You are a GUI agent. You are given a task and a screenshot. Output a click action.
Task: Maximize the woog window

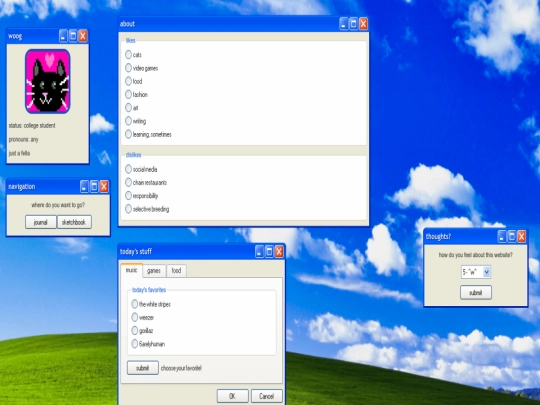(x=73, y=36)
